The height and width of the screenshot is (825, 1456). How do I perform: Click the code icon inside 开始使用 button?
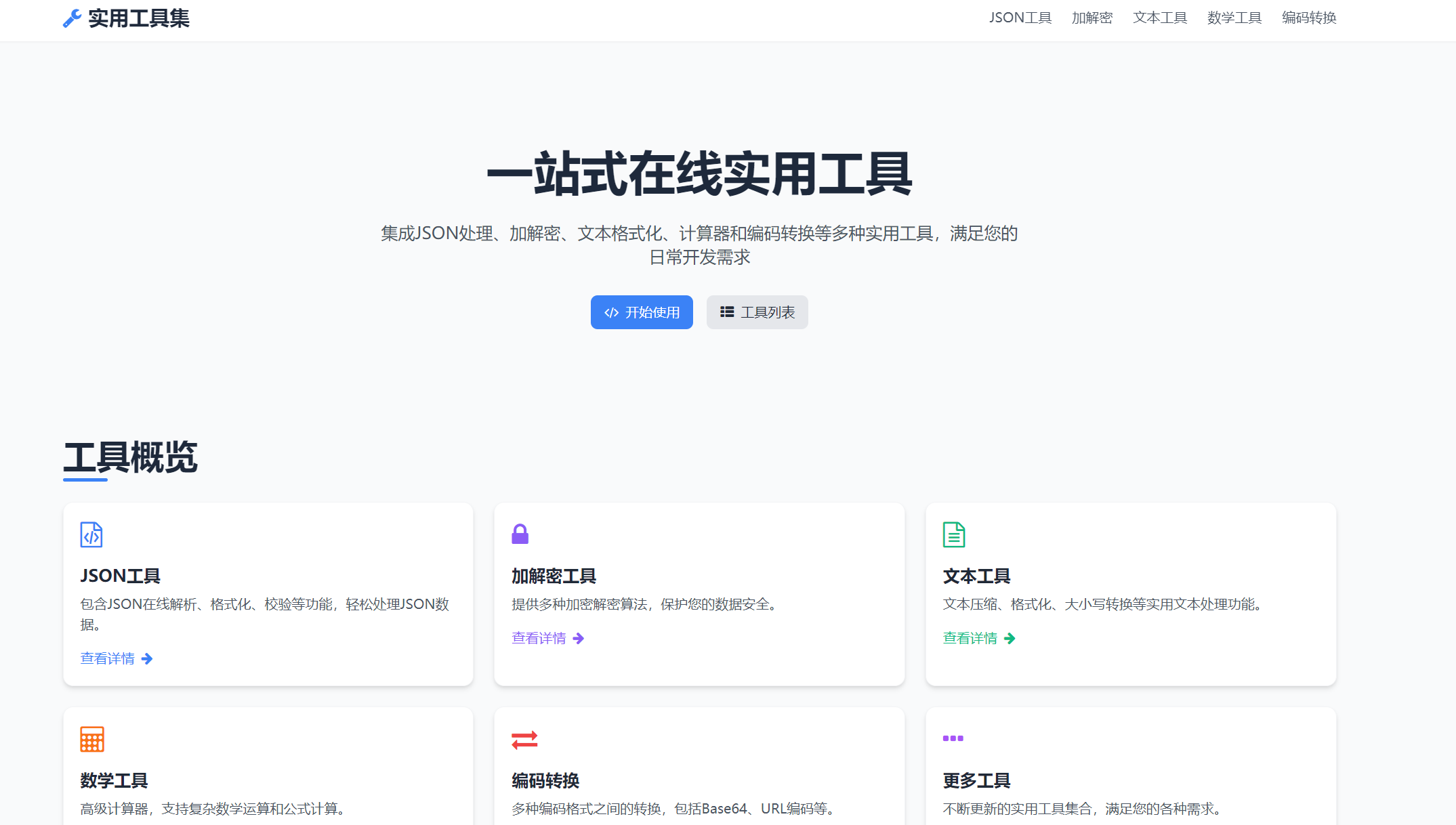[610, 312]
